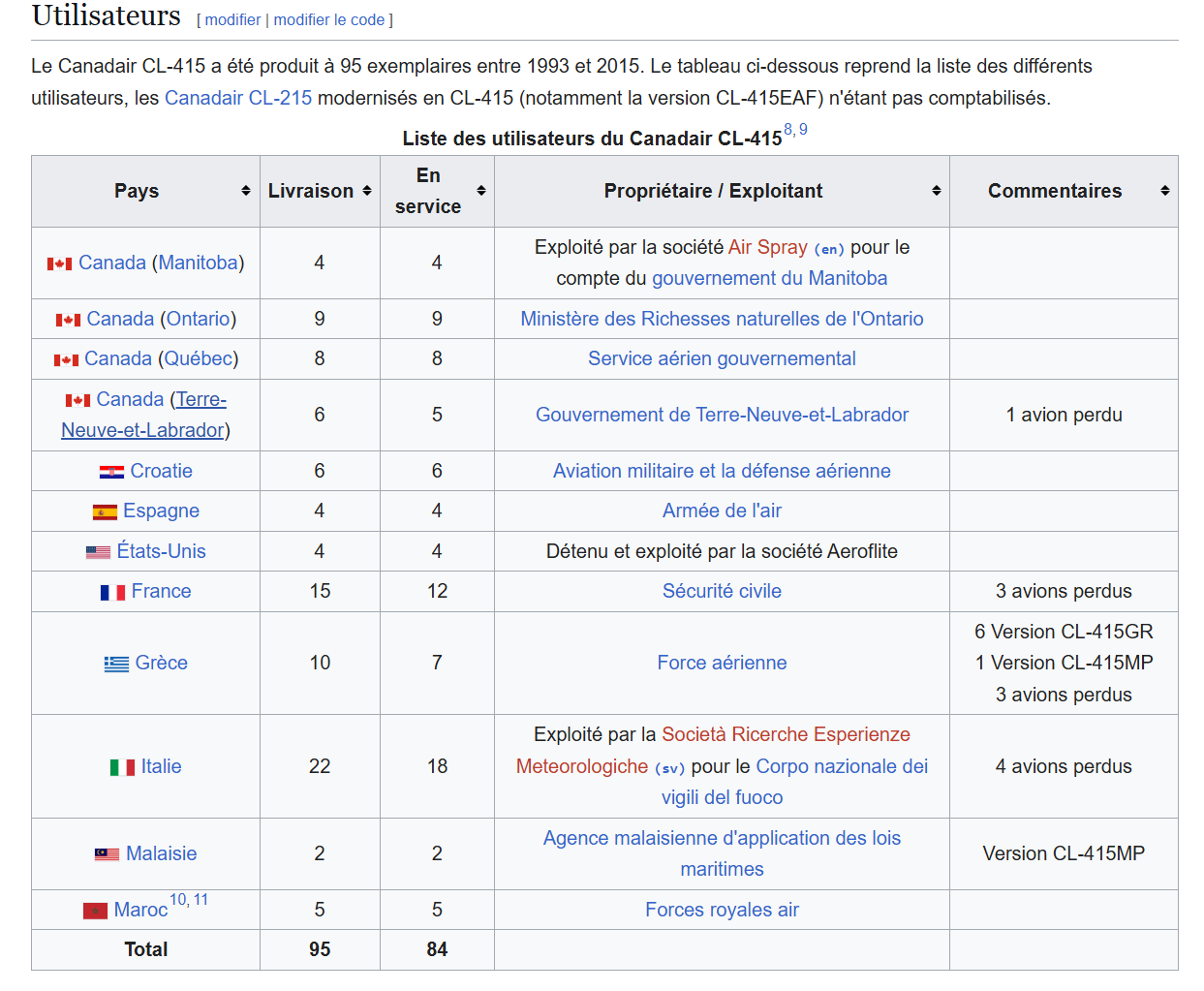Open footnote reference 9 in table caption
Viewport: 1204px width, 991px height.
803,130
